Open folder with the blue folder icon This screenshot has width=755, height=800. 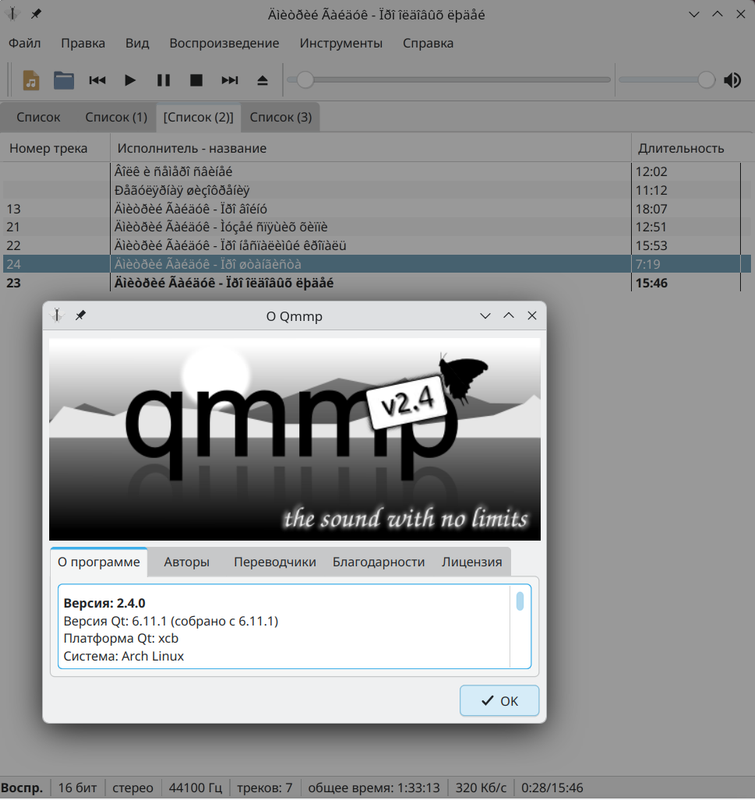(x=64, y=80)
